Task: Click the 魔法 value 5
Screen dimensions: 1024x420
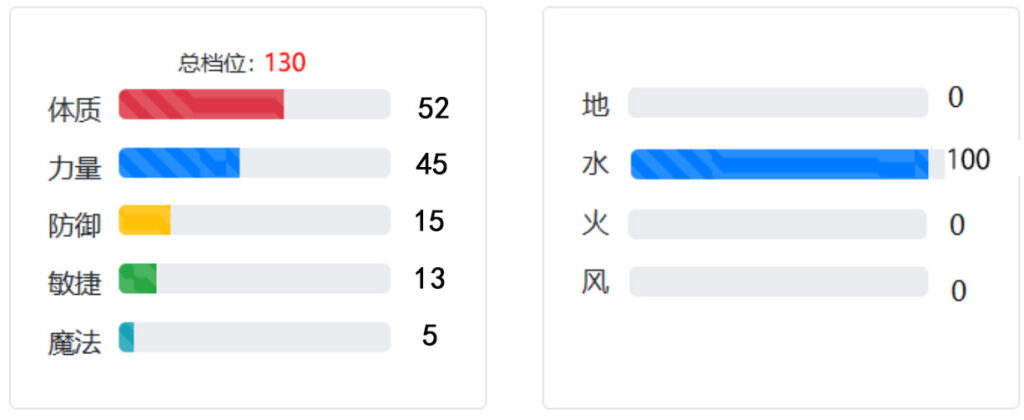Action: [x=430, y=336]
